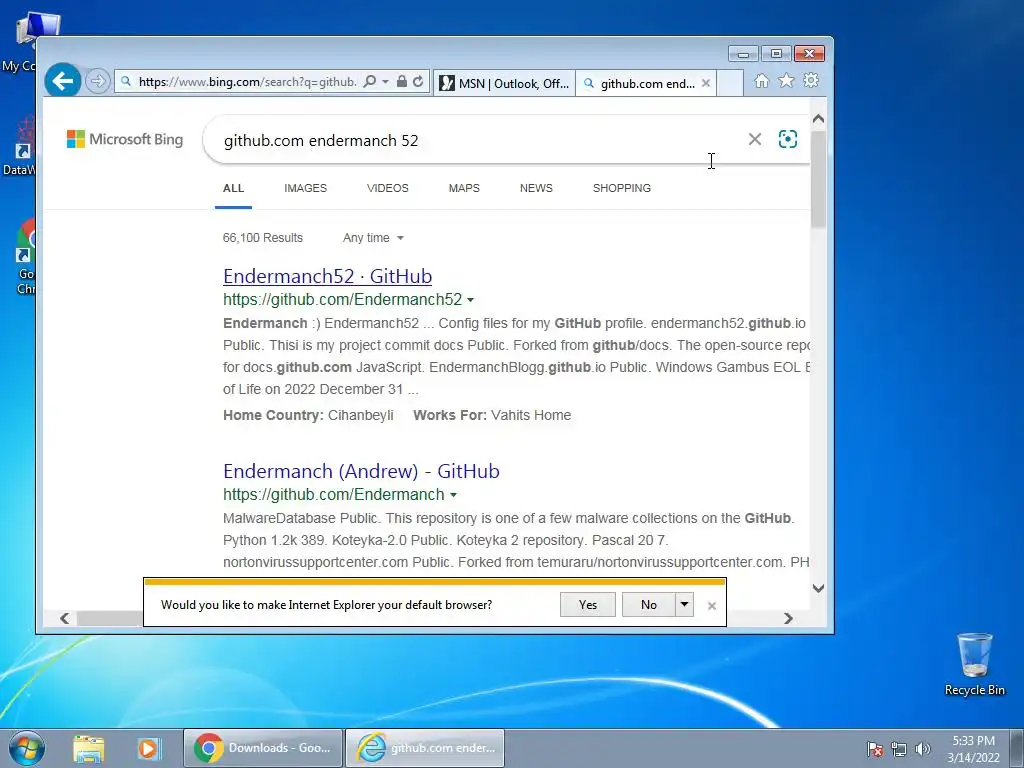1024x768 pixels.
Task: Click the https://github.com/Endermanch green URL
Action: (x=334, y=494)
